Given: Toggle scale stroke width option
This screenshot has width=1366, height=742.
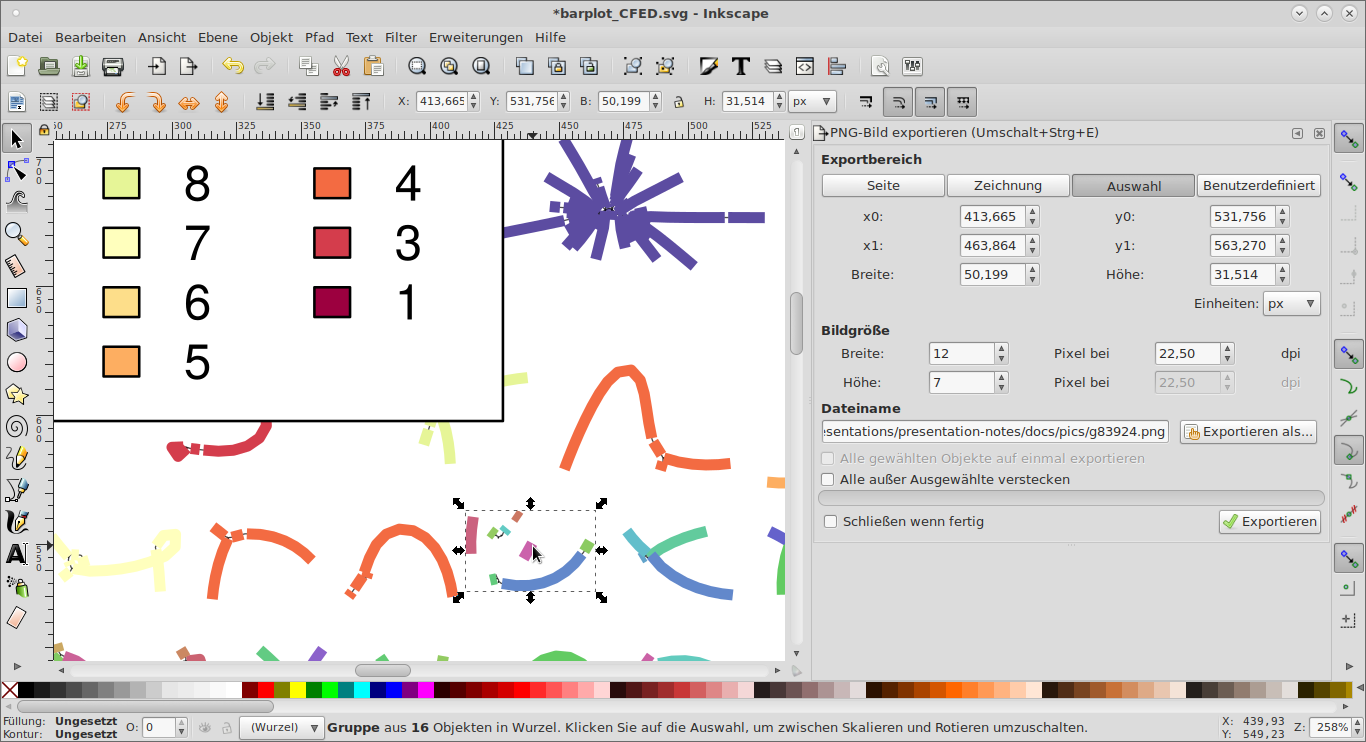Looking at the screenshot, I should pyautogui.click(x=866, y=102).
